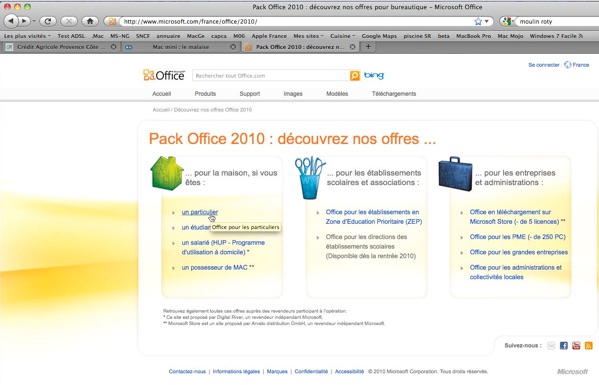Open the 'Windows 7 Facile' bookmark
Image resolution: width=599 pixels, height=385 pixels.
[556, 36]
